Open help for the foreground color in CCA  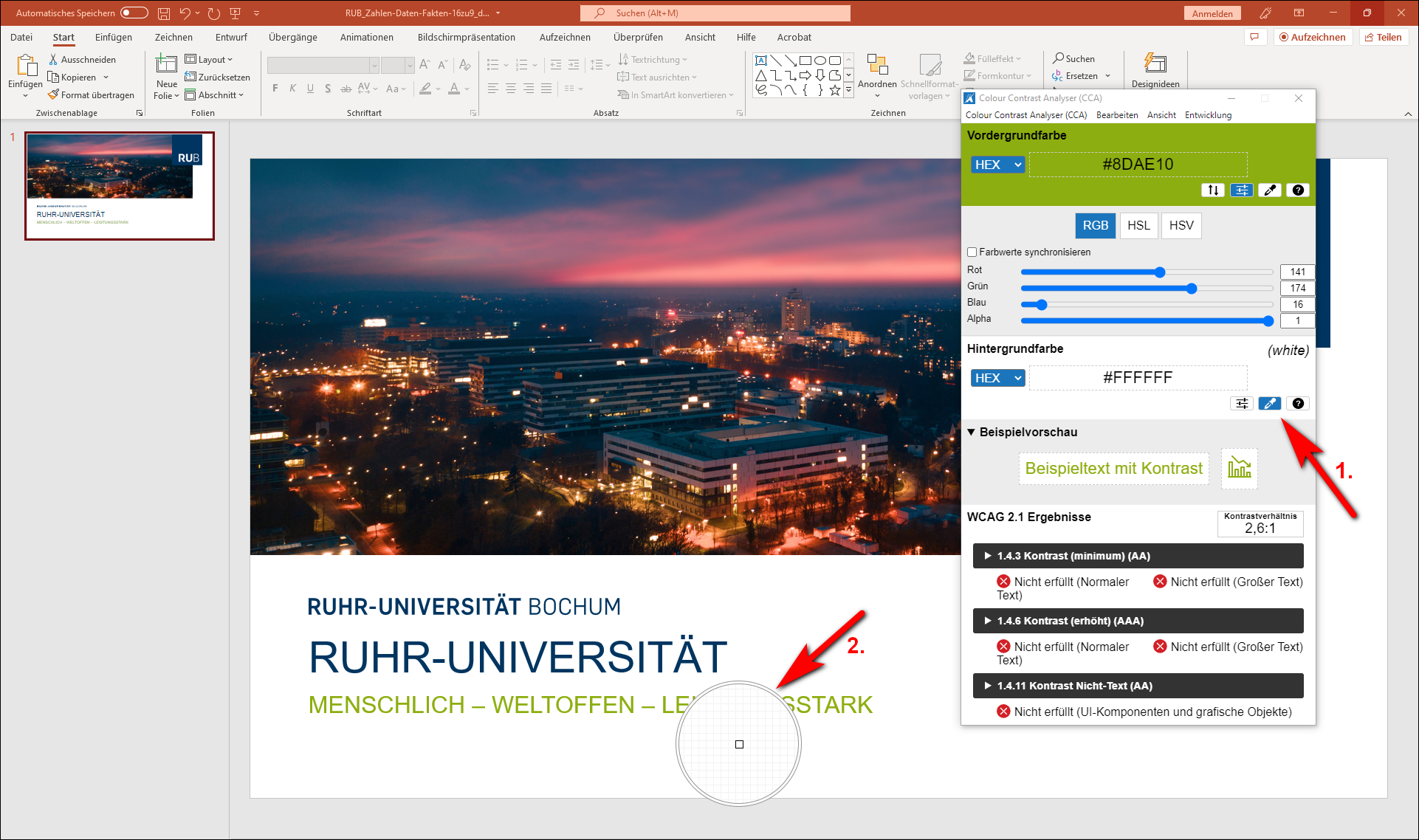tap(1298, 190)
